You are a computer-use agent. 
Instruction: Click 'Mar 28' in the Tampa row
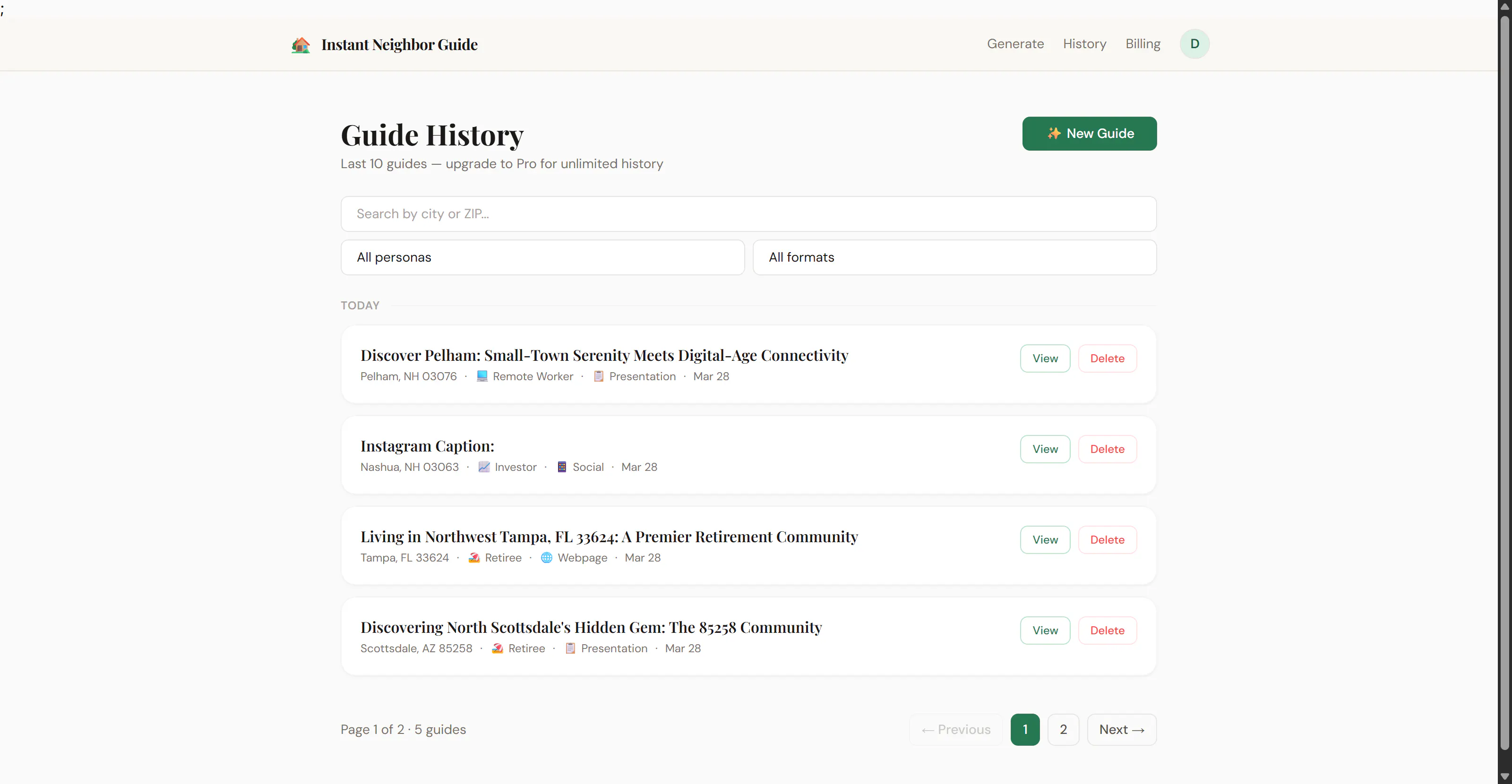[x=642, y=558]
